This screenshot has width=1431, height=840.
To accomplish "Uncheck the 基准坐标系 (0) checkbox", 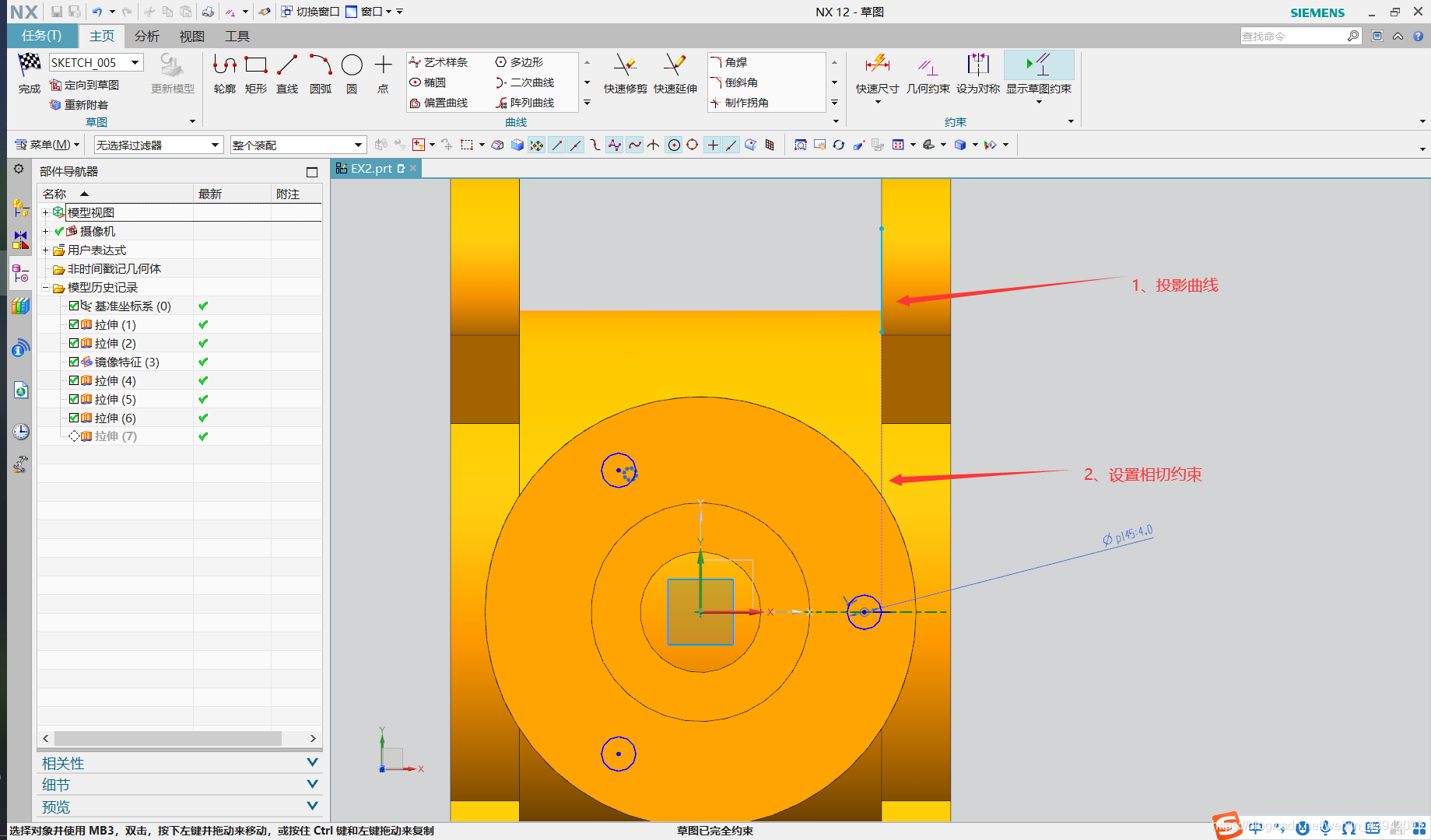I will pos(74,306).
